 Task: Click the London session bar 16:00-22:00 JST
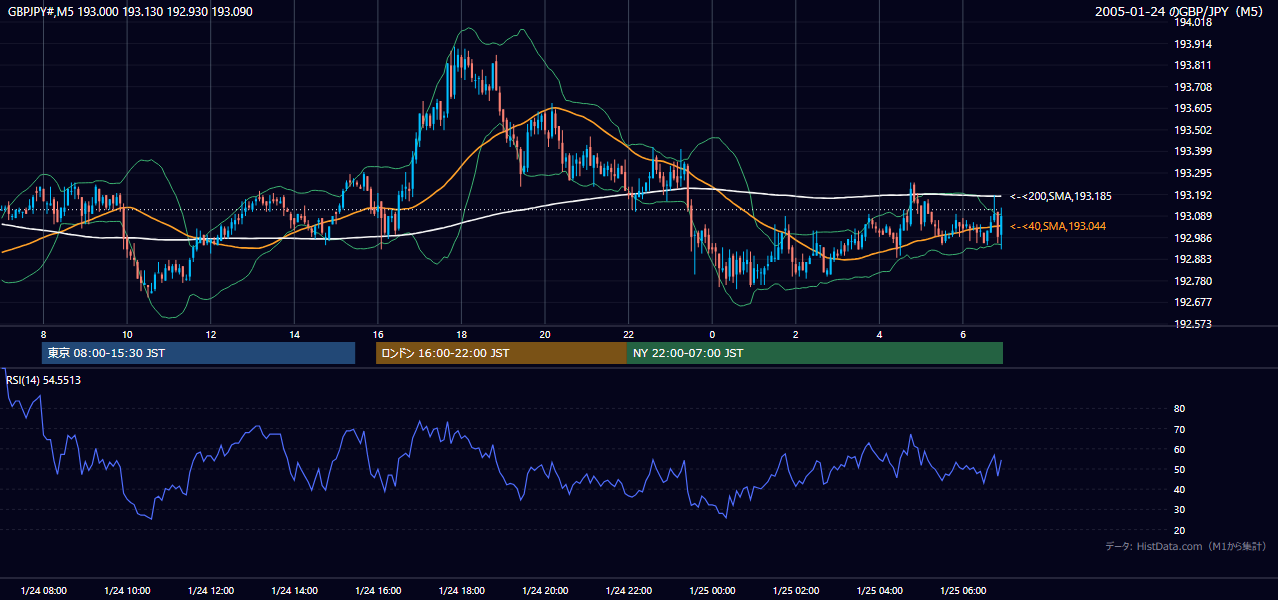(x=501, y=353)
